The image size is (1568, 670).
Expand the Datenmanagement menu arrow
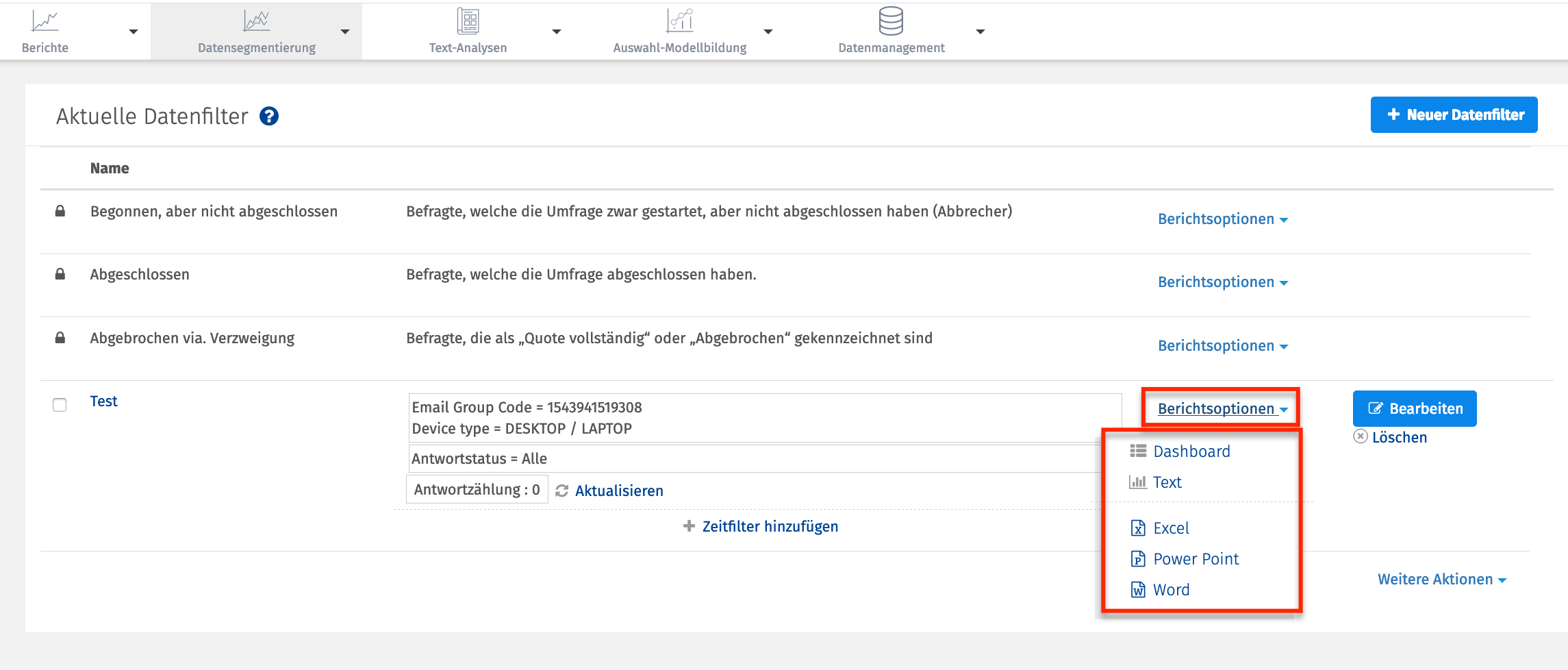point(981,32)
